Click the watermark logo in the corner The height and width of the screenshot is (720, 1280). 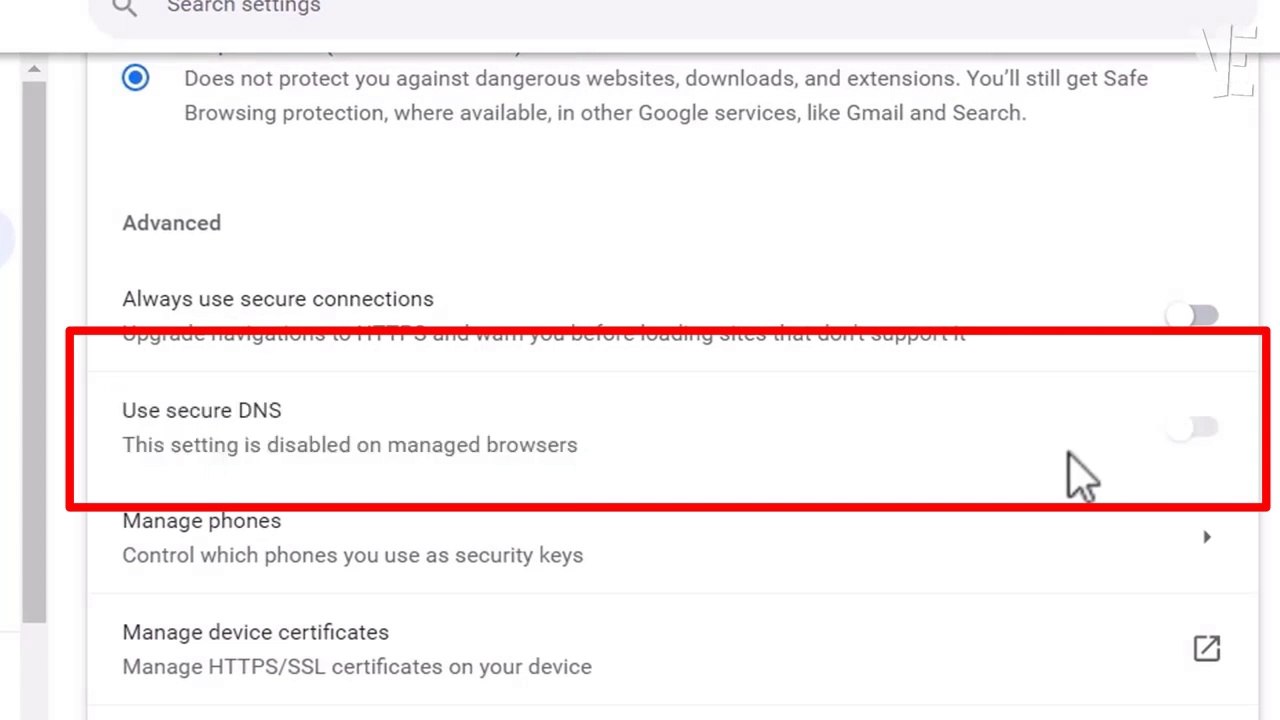tap(1233, 62)
